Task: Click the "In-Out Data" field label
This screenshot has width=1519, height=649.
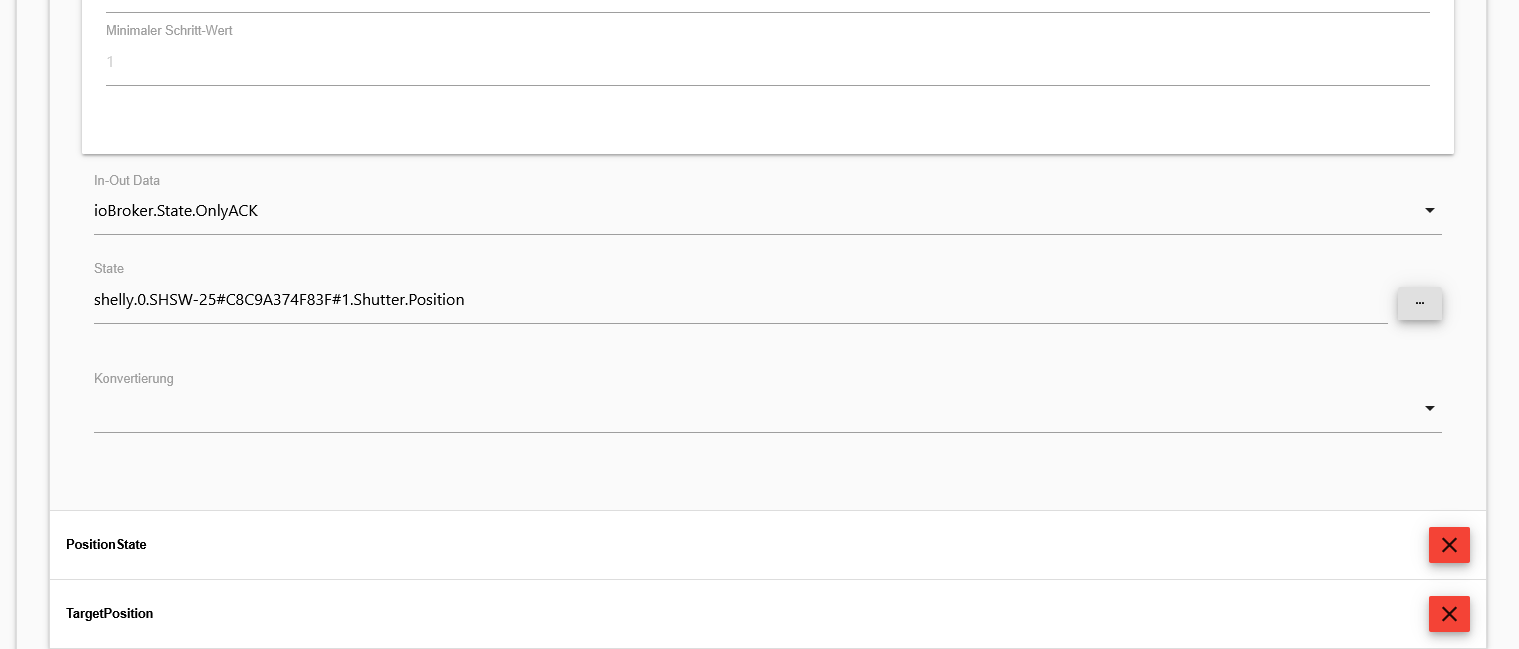Action: coord(127,181)
